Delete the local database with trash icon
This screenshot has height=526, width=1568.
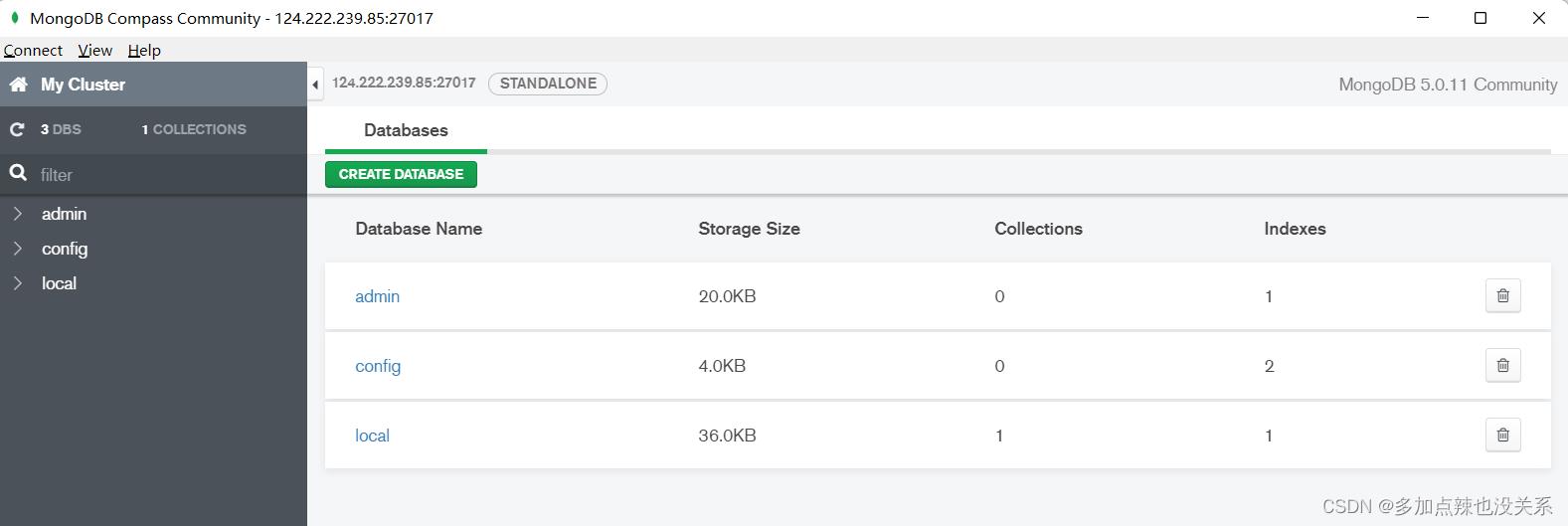pos(1502,435)
